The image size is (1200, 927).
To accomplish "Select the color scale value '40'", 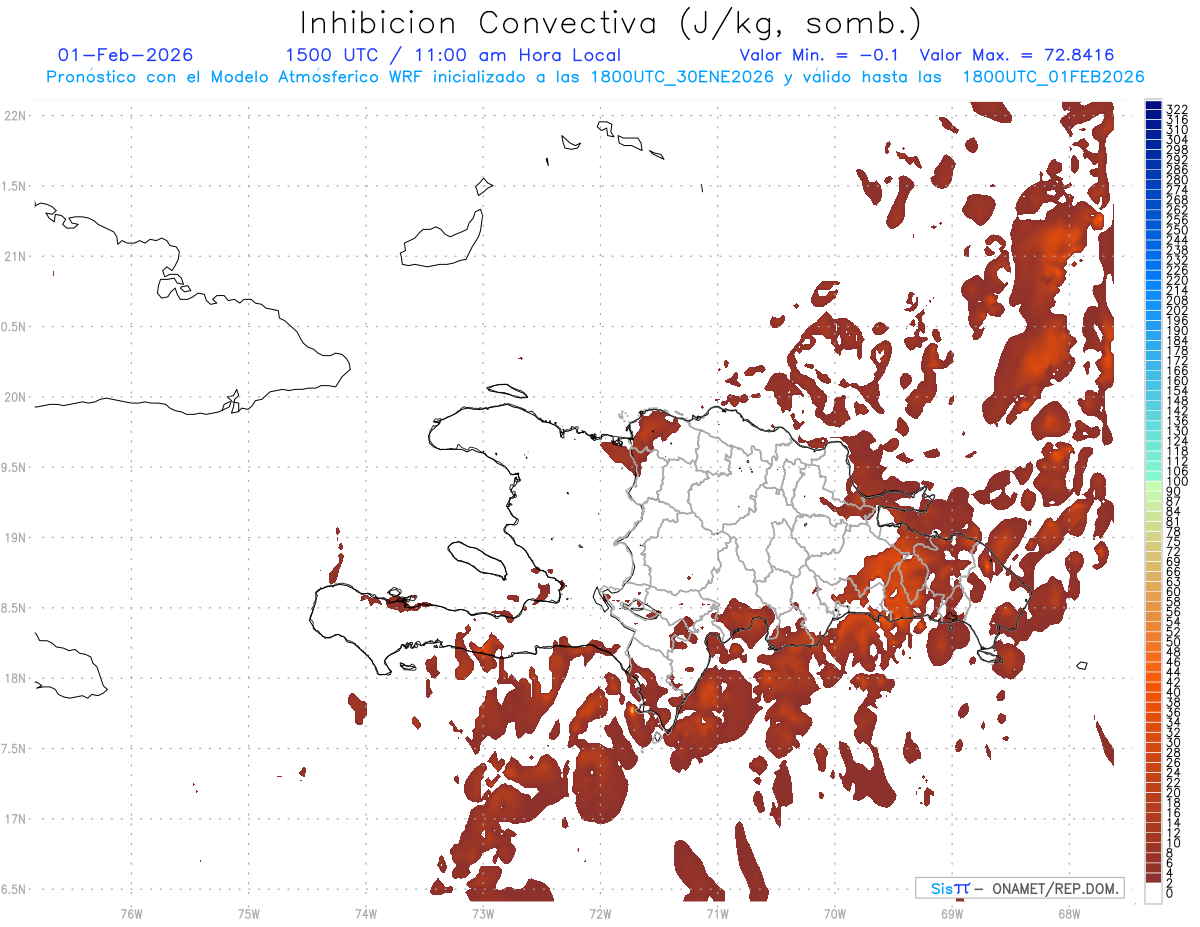I will (1174, 692).
